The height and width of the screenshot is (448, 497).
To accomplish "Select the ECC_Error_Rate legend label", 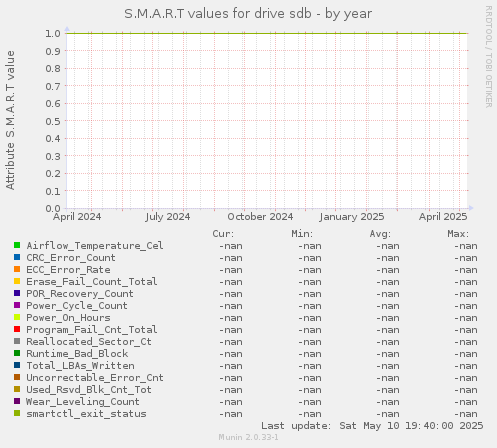I will tap(68, 270).
